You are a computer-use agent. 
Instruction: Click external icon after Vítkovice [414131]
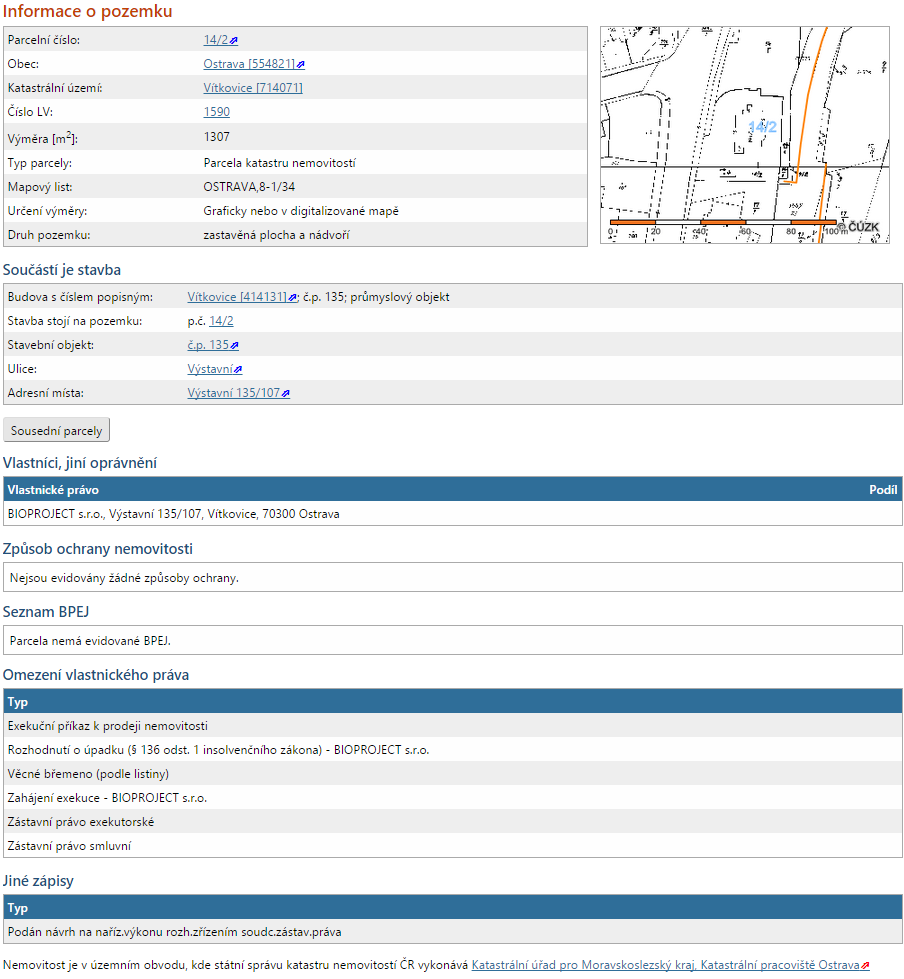point(292,298)
